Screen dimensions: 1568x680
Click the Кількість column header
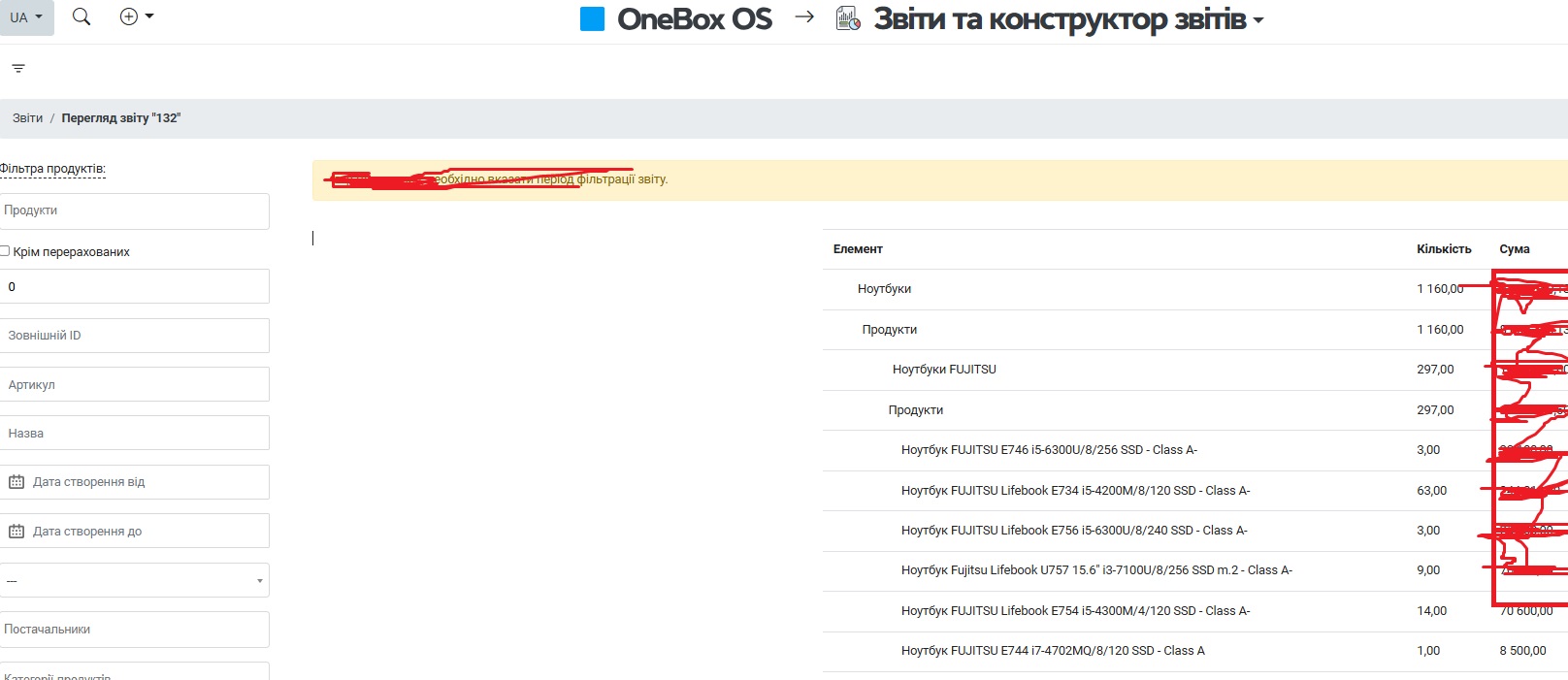click(1444, 249)
